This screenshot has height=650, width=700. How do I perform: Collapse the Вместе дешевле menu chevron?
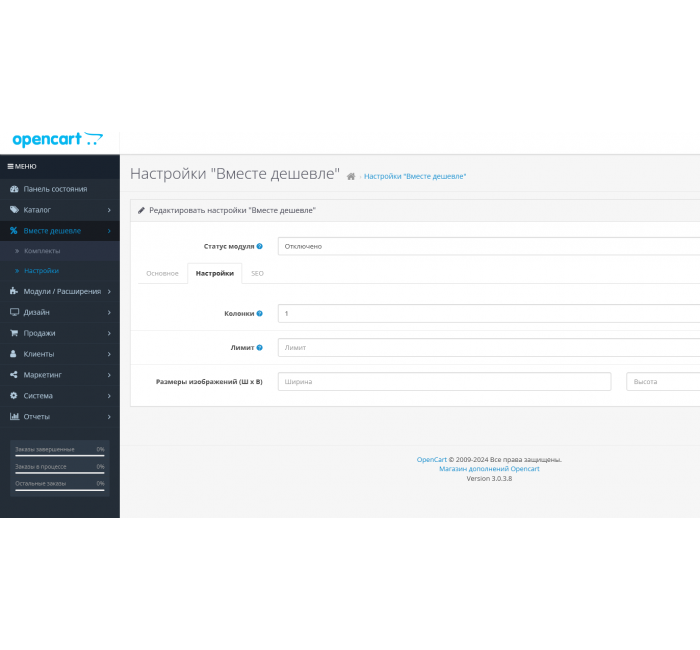109,231
